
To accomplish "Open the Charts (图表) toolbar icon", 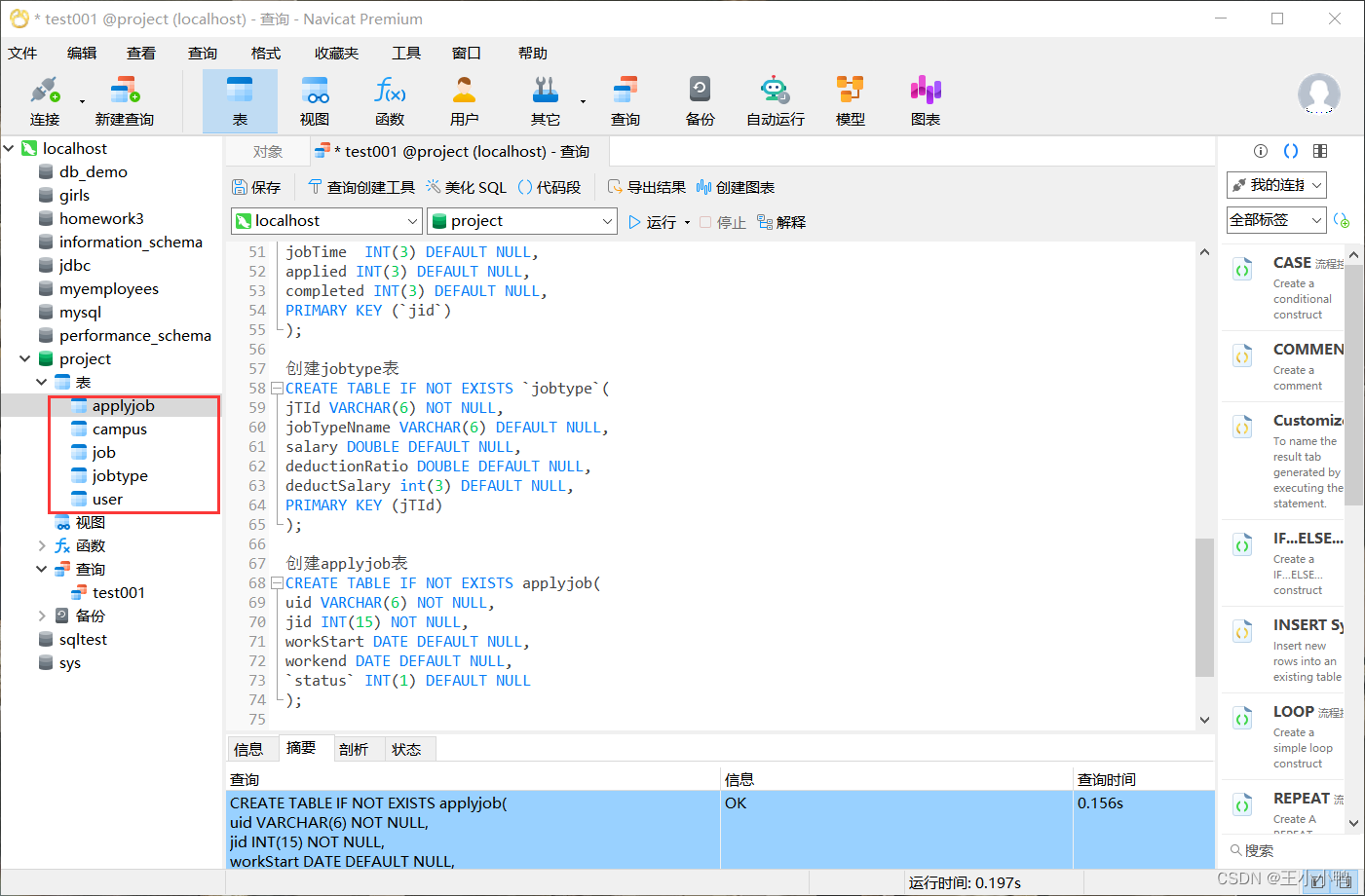I will click(926, 101).
